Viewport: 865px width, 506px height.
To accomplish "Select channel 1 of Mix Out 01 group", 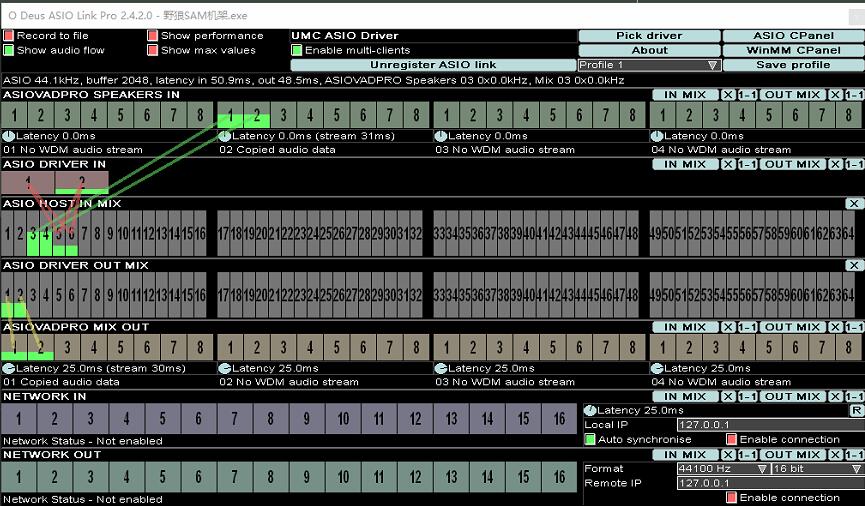I will pyautogui.click(x=14, y=347).
